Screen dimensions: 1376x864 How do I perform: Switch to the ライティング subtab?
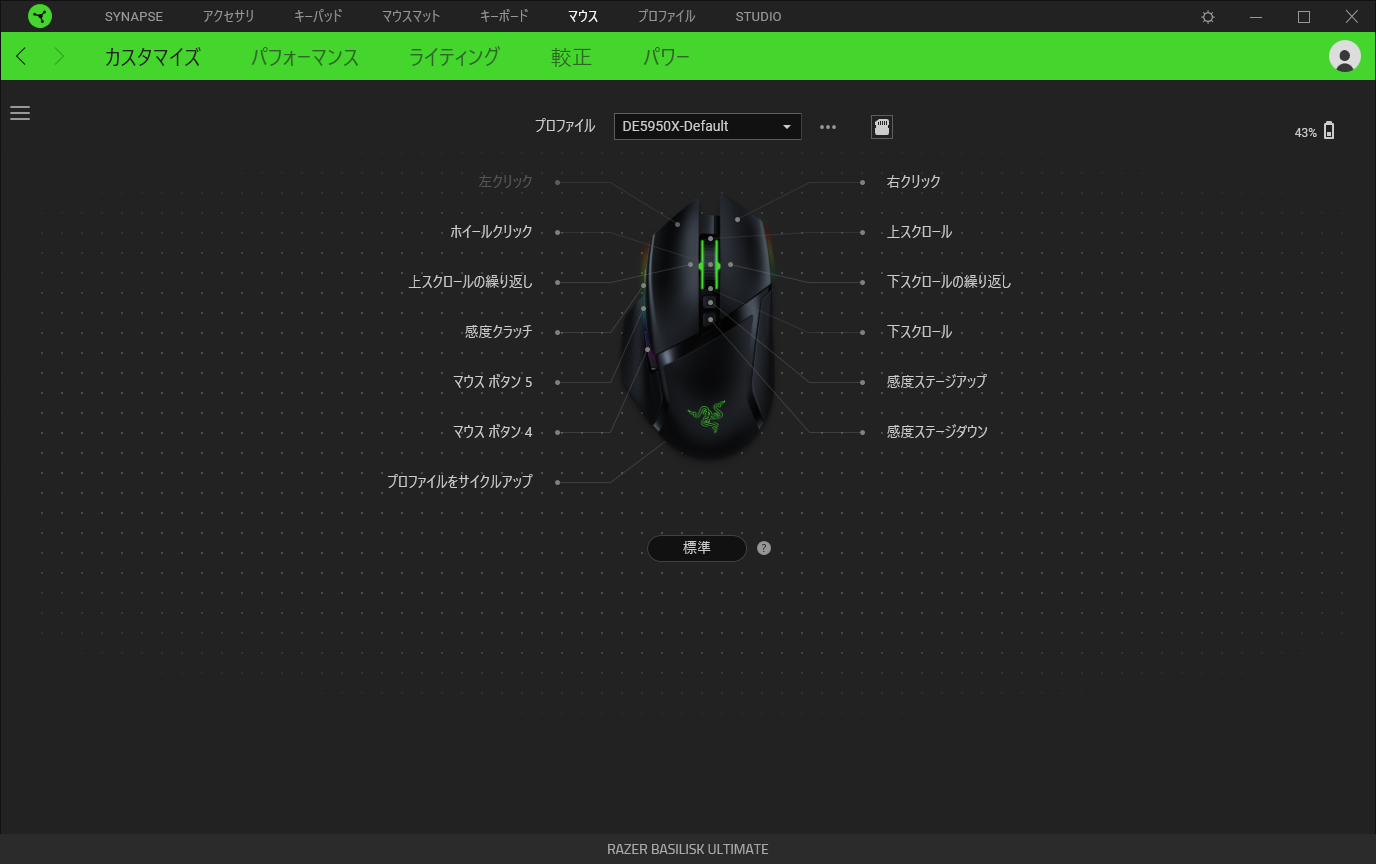tap(455, 57)
